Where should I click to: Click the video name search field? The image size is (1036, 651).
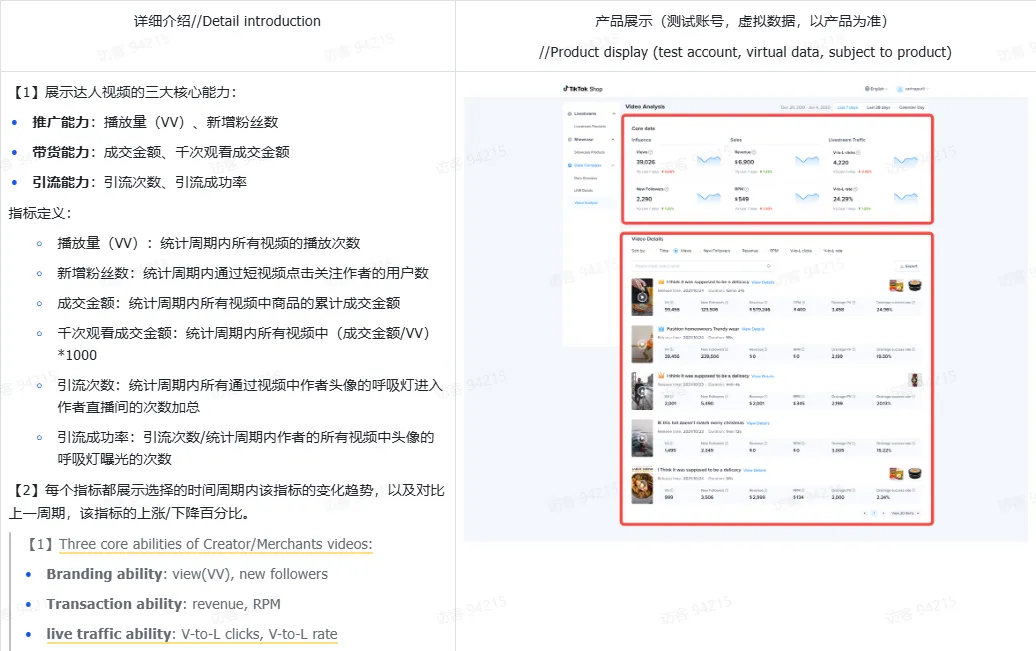(703, 266)
